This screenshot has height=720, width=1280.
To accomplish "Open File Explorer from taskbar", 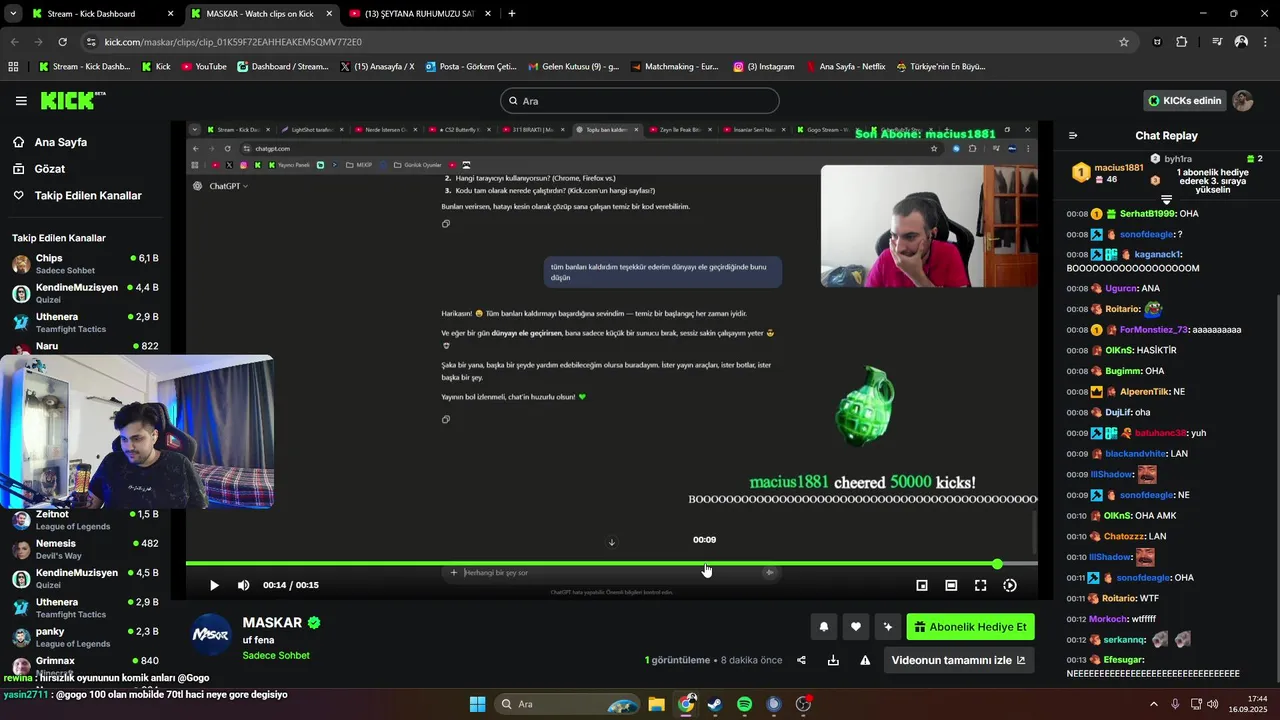I will click(x=657, y=704).
